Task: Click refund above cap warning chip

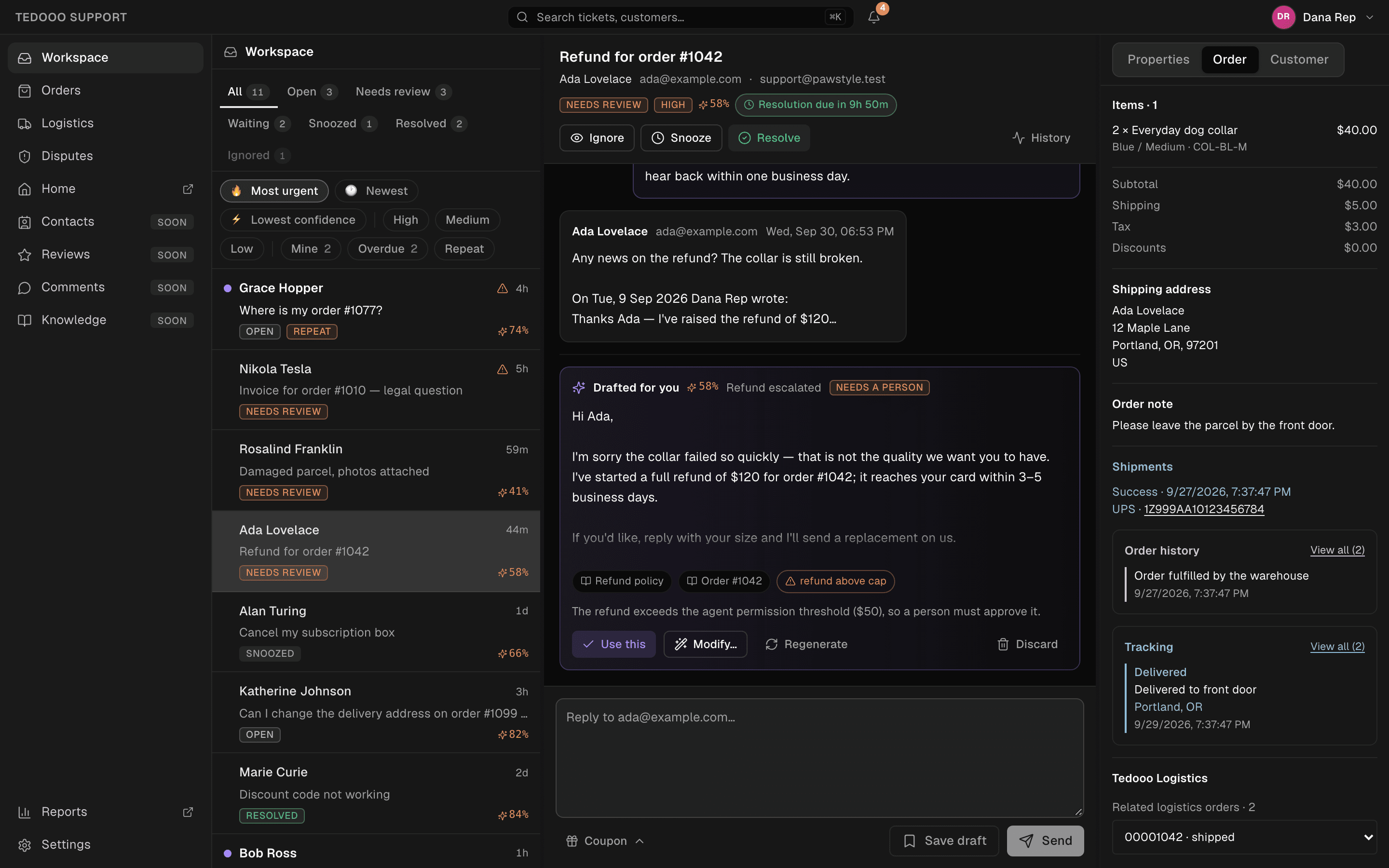Action: coord(835,581)
